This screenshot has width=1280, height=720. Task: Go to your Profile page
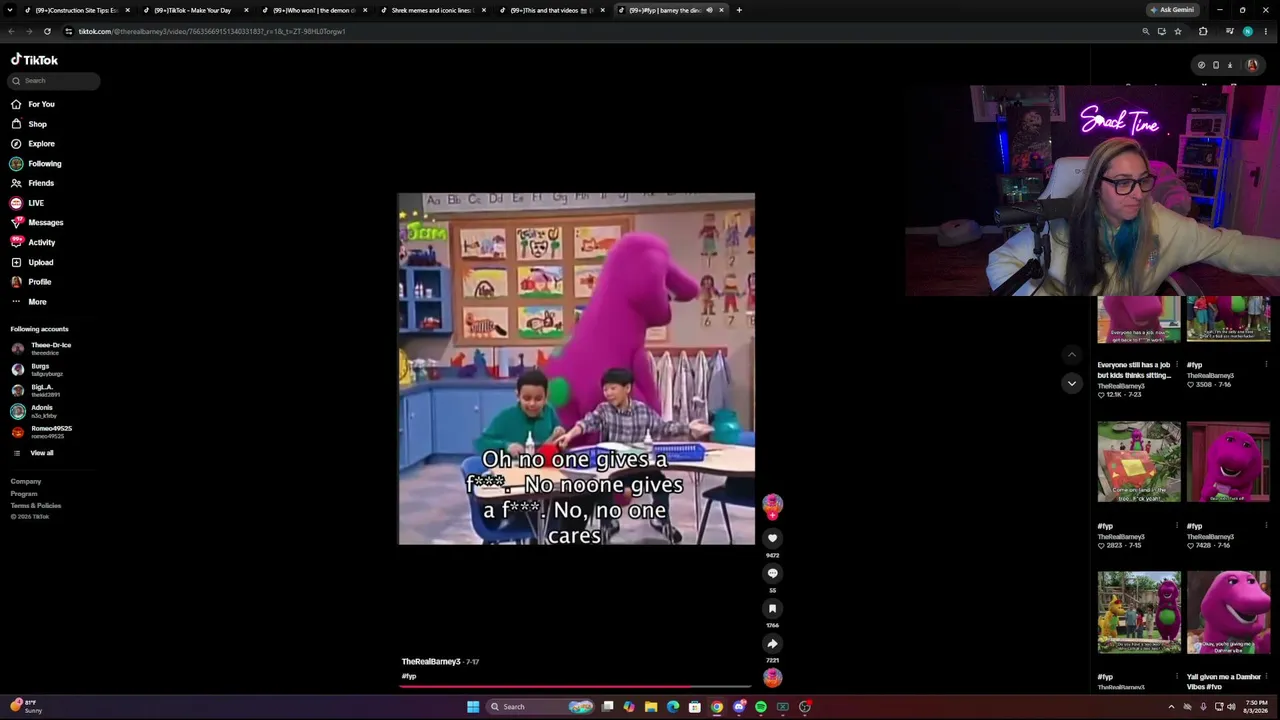click(x=30, y=282)
